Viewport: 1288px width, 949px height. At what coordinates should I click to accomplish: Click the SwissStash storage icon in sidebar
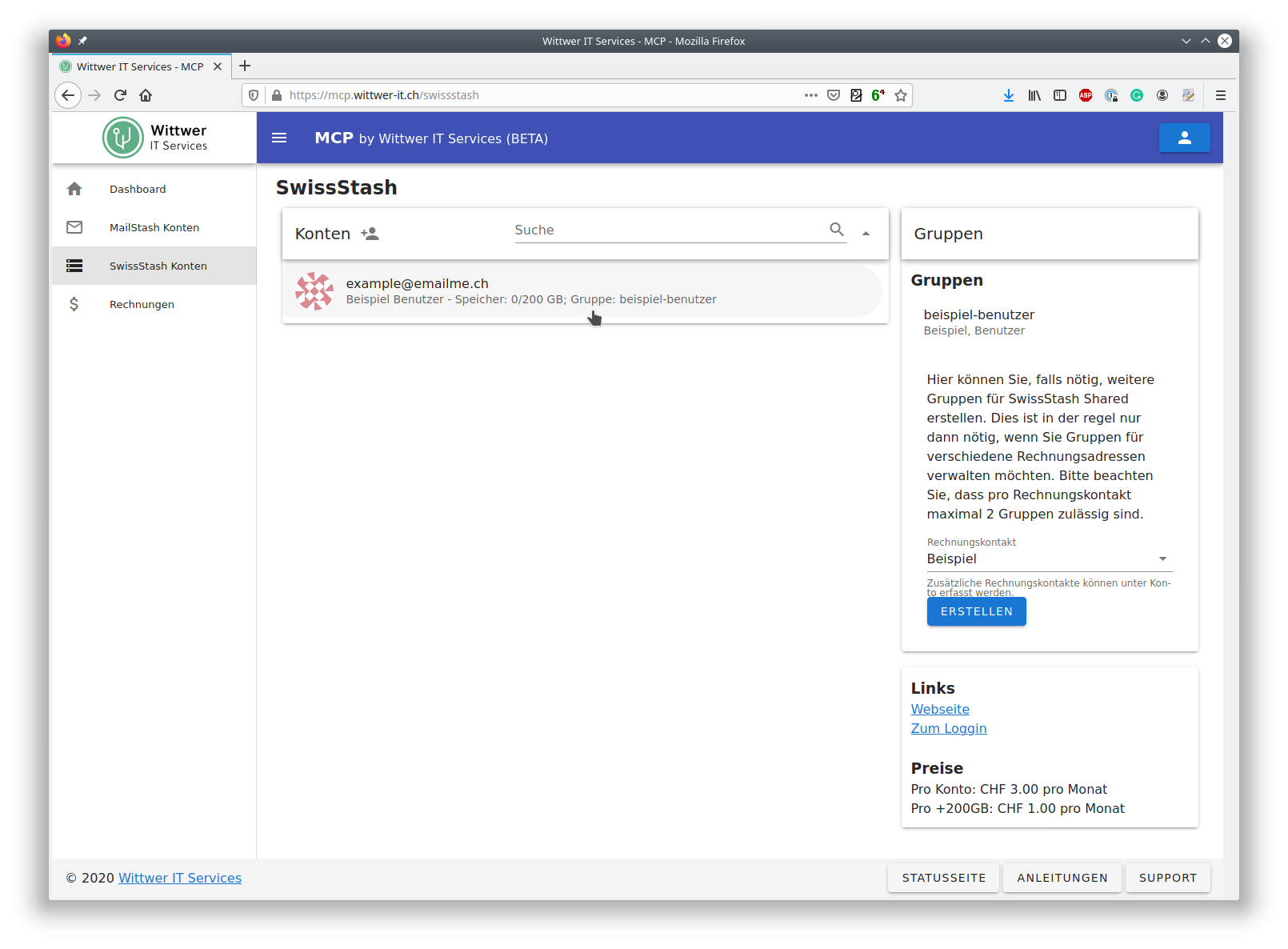pyautogui.click(x=74, y=266)
